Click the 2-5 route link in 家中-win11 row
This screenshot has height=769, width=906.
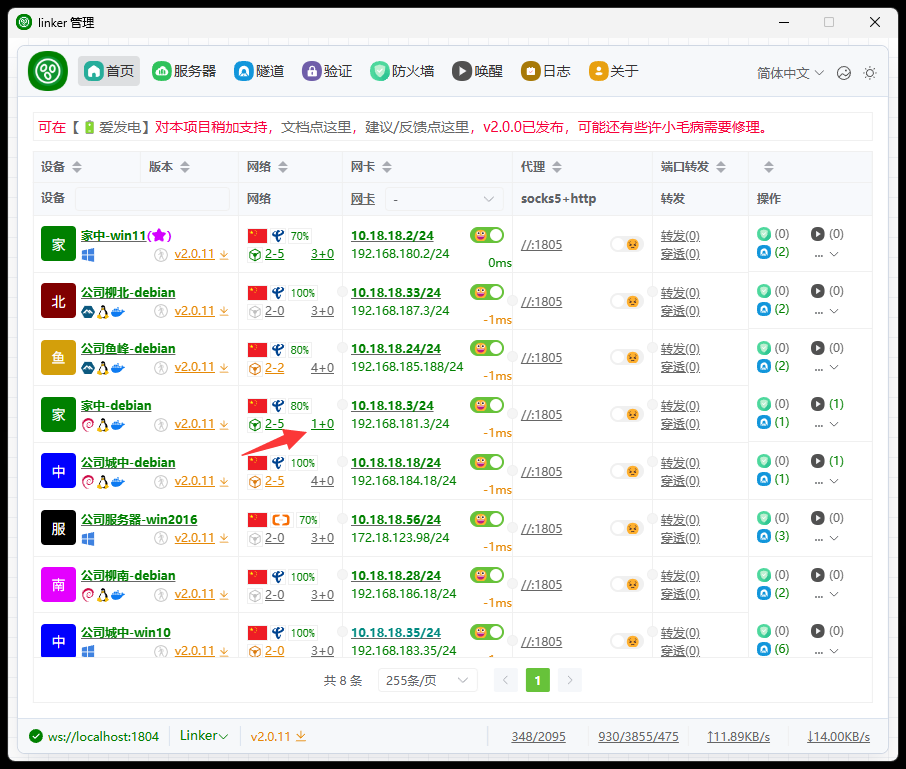(274, 254)
